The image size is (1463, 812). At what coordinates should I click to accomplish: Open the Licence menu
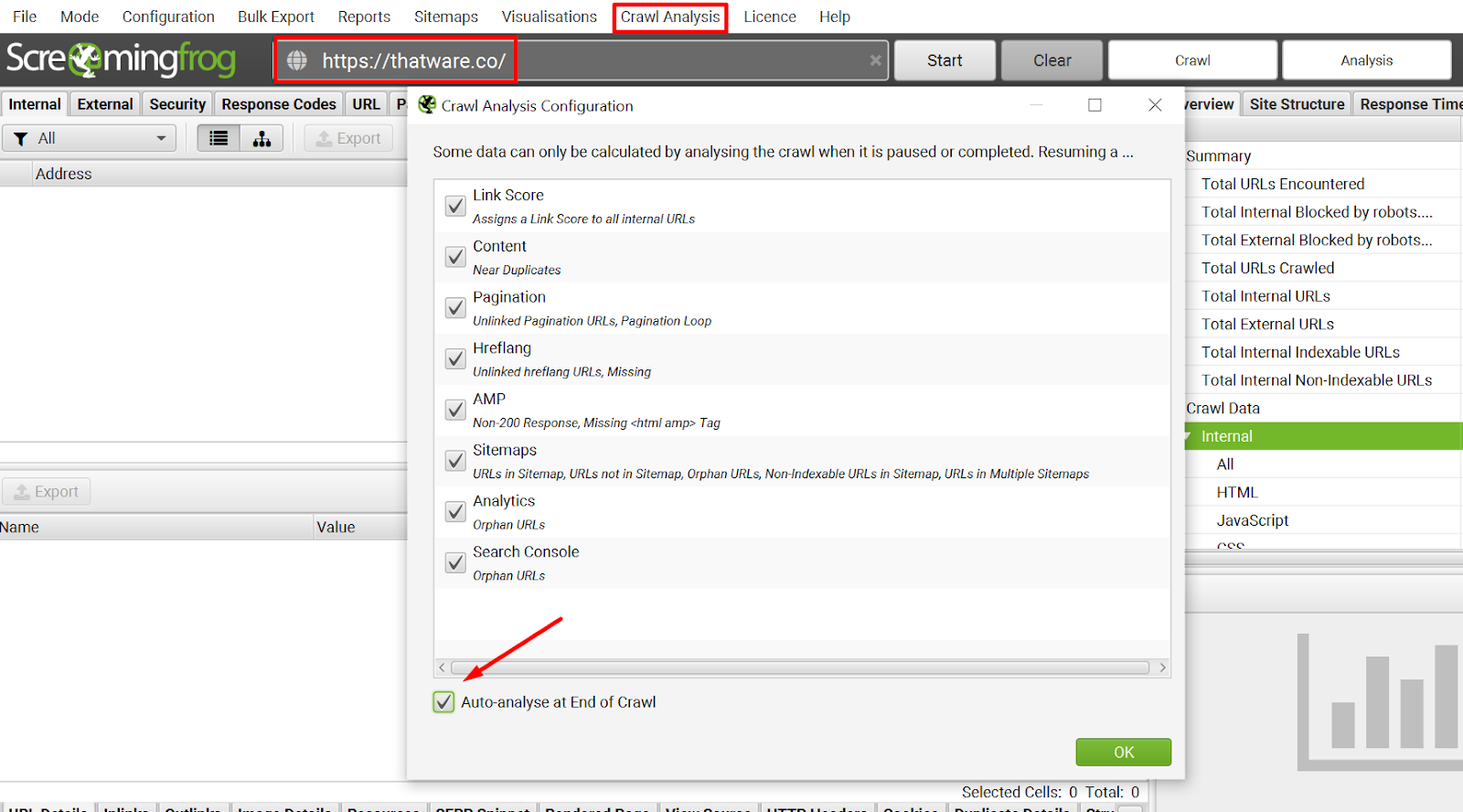coord(770,16)
